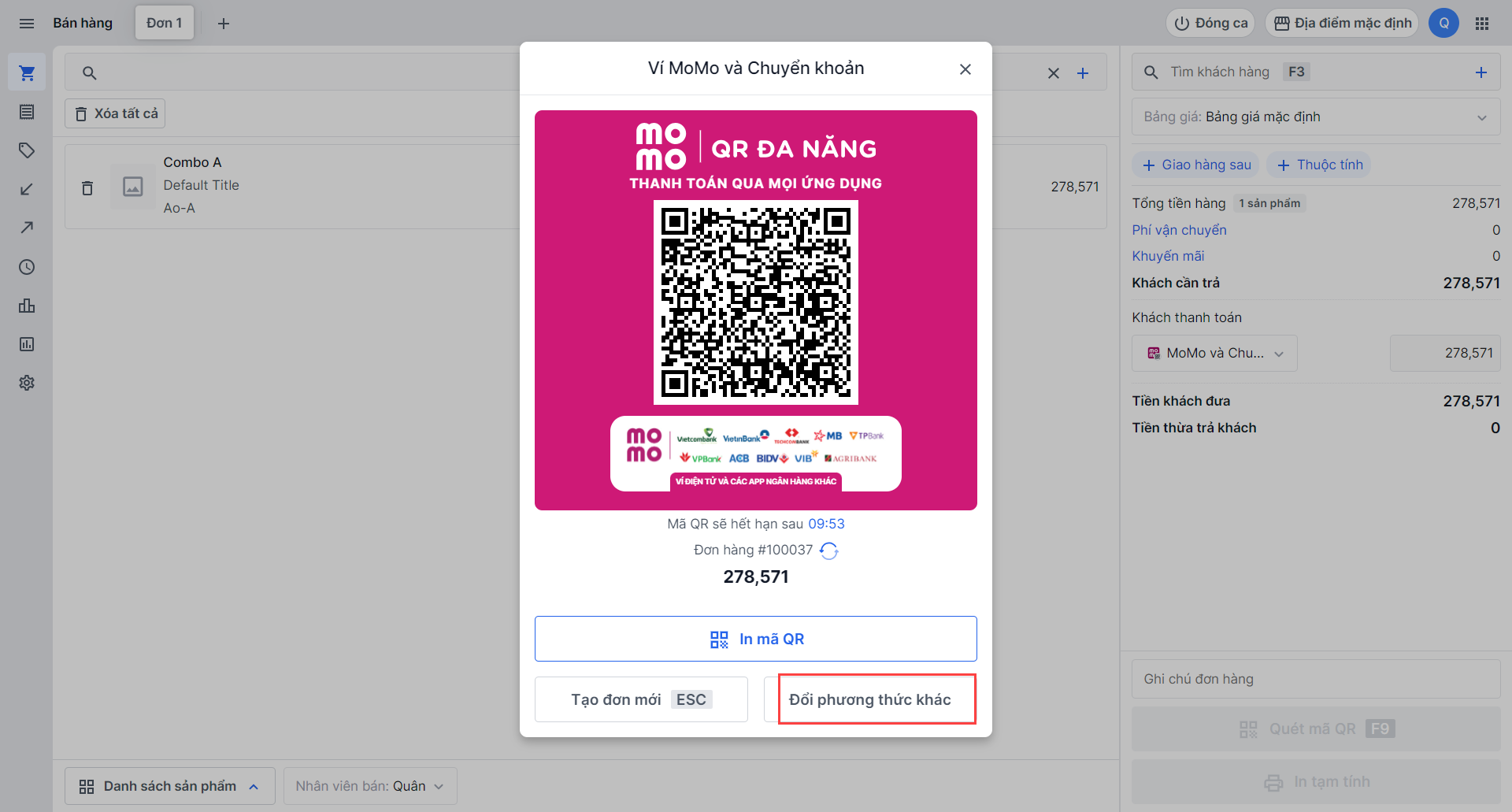Open the Q user account avatar
1512x812 pixels.
(x=1444, y=24)
